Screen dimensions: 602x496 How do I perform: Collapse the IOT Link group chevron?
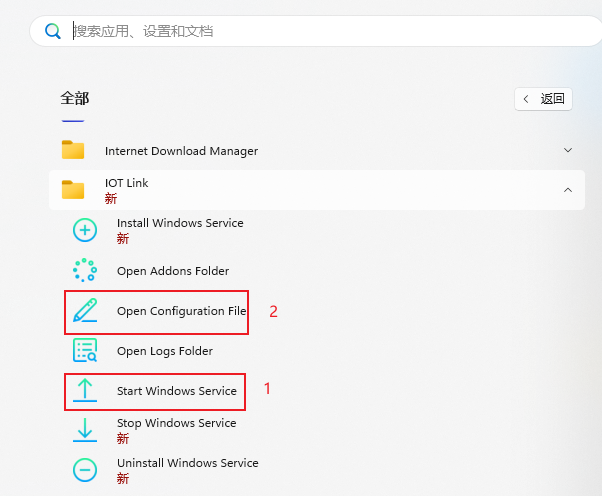[x=568, y=190]
